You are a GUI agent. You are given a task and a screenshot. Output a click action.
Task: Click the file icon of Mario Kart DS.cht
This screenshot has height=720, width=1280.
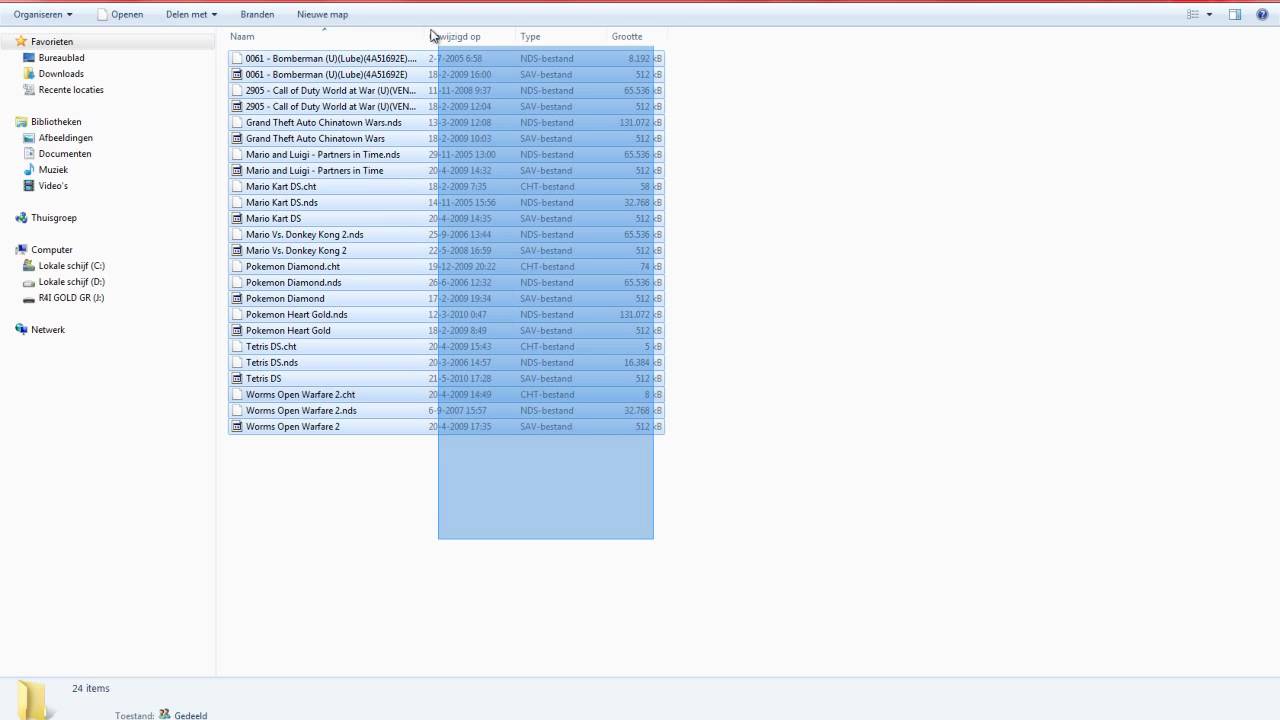coord(237,186)
